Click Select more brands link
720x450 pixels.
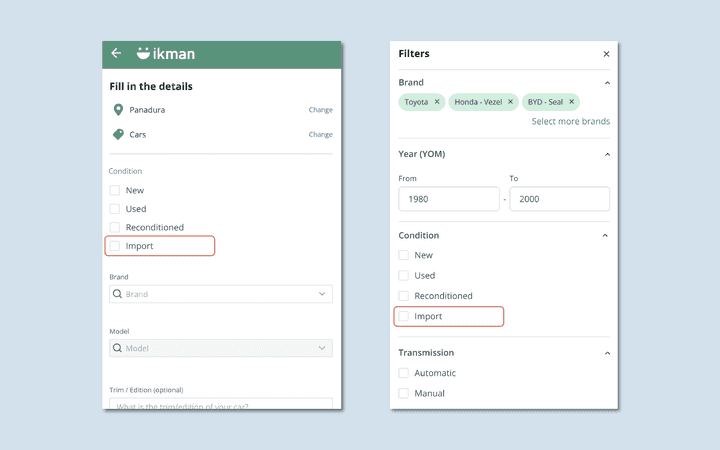coord(571,121)
